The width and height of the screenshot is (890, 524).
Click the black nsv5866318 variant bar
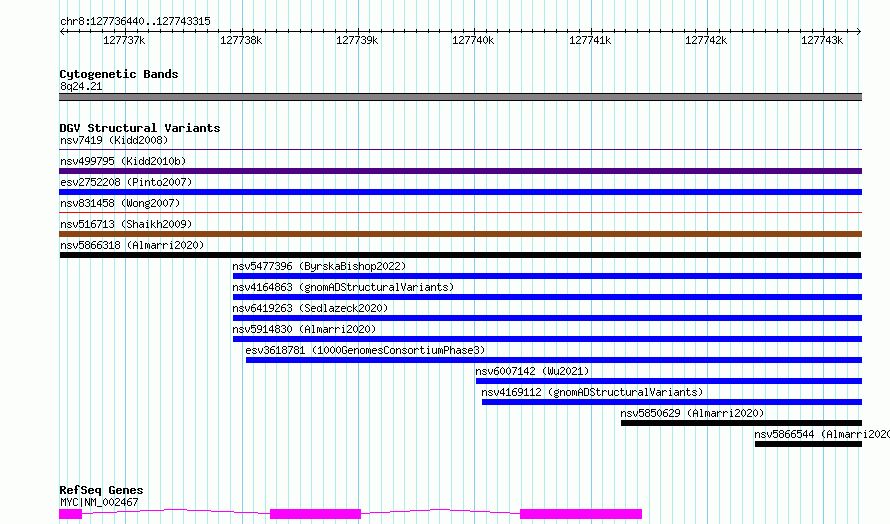460,255
